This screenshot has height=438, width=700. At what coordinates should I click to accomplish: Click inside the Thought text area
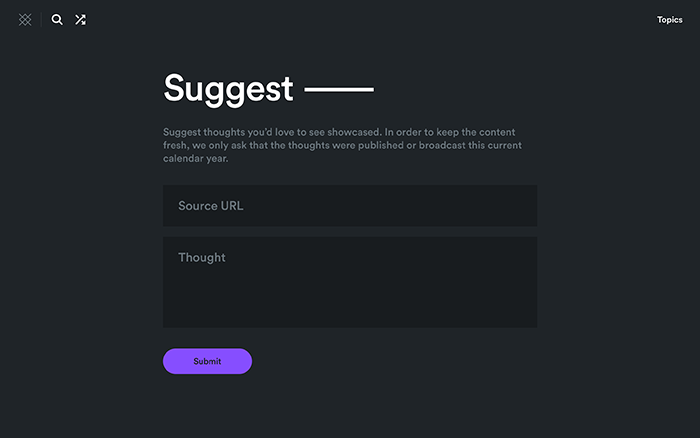350,280
